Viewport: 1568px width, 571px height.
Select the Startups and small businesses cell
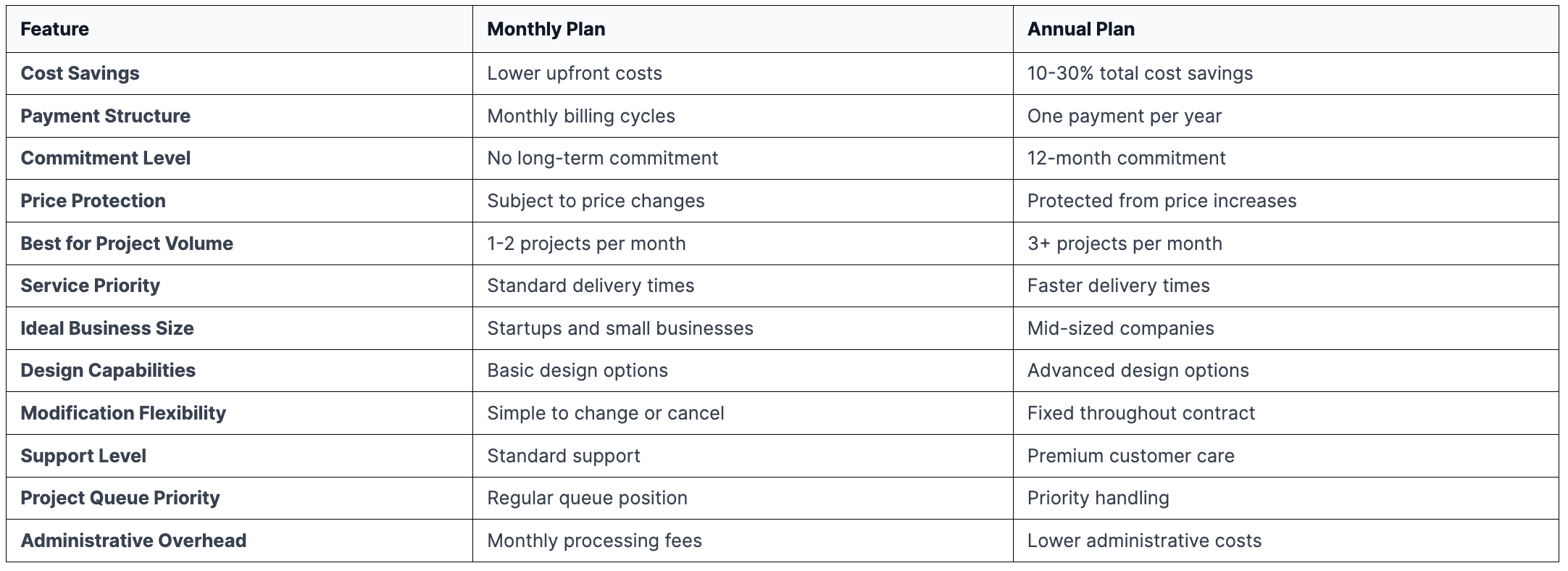pos(620,328)
